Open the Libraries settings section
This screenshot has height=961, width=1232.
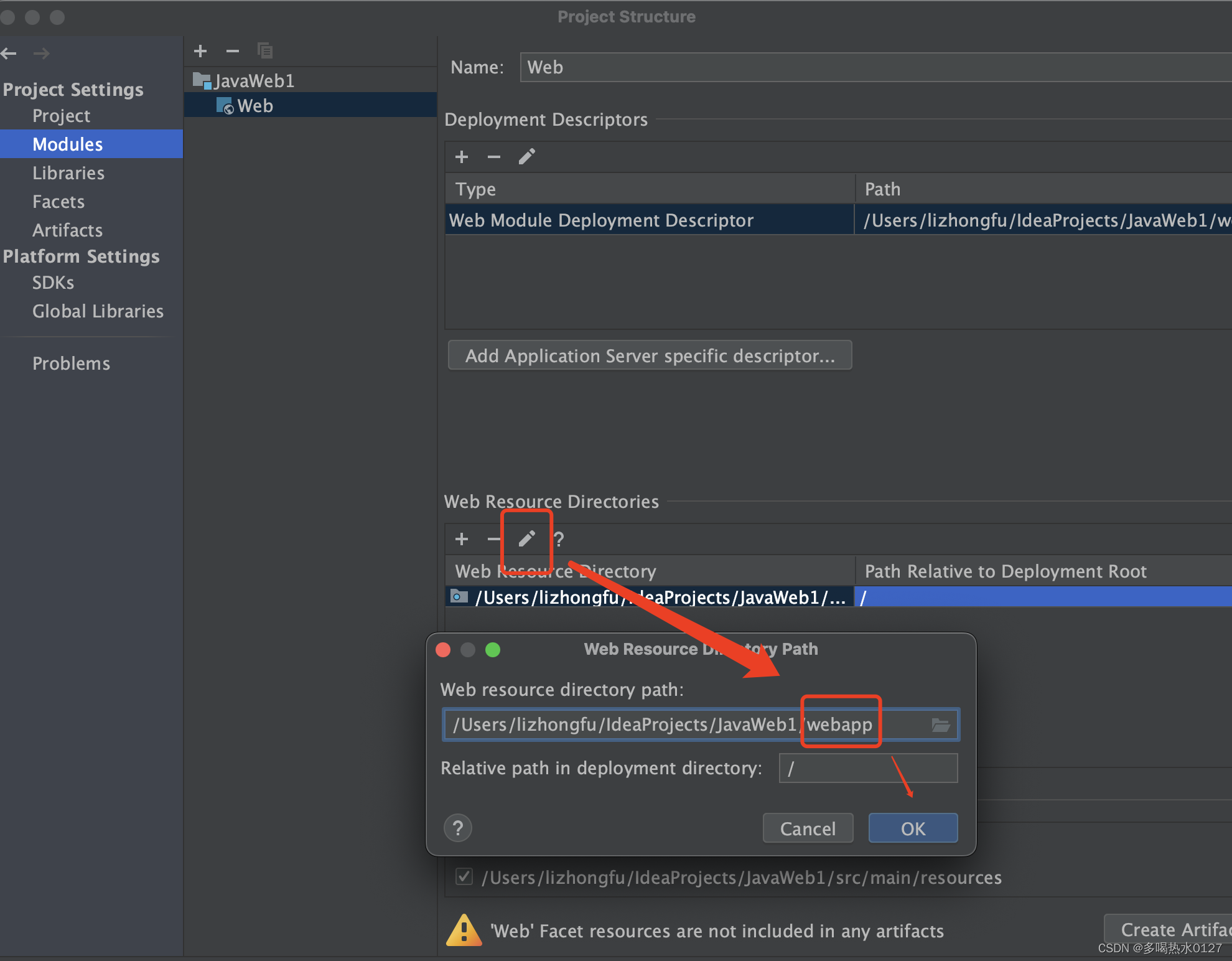(x=68, y=173)
